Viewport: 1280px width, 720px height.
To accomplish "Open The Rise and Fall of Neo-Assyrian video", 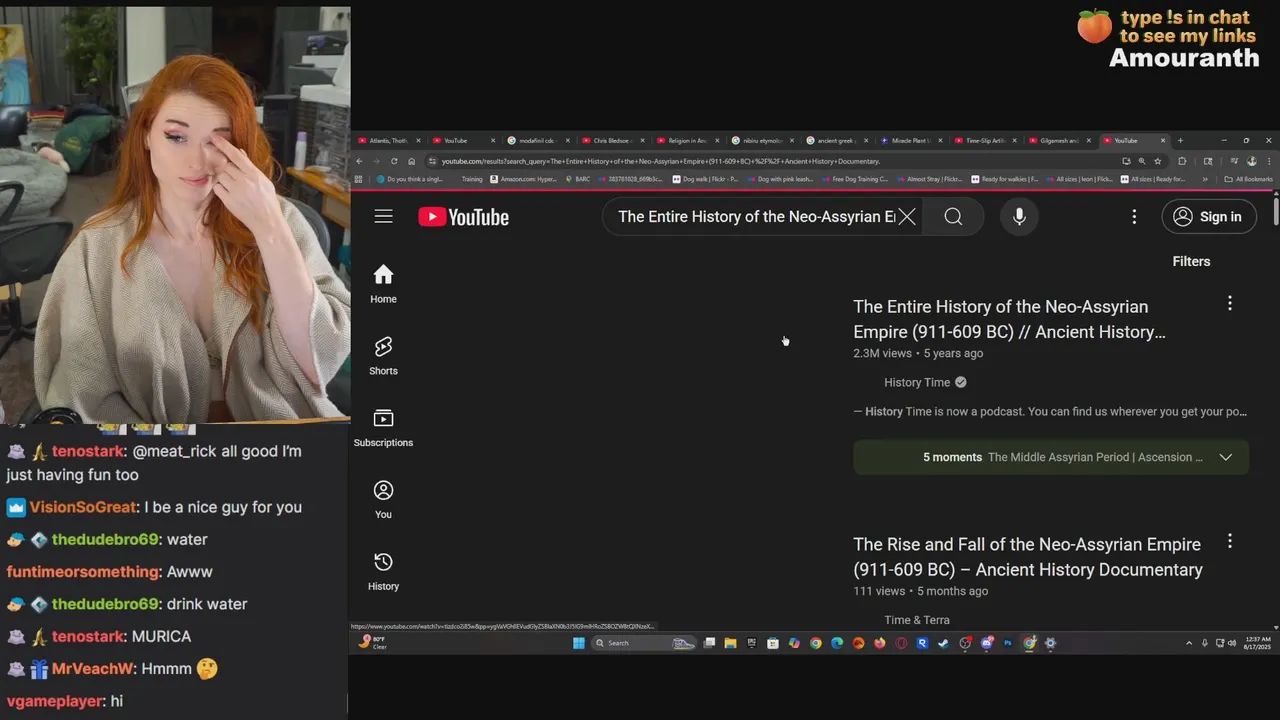I will point(1028,557).
